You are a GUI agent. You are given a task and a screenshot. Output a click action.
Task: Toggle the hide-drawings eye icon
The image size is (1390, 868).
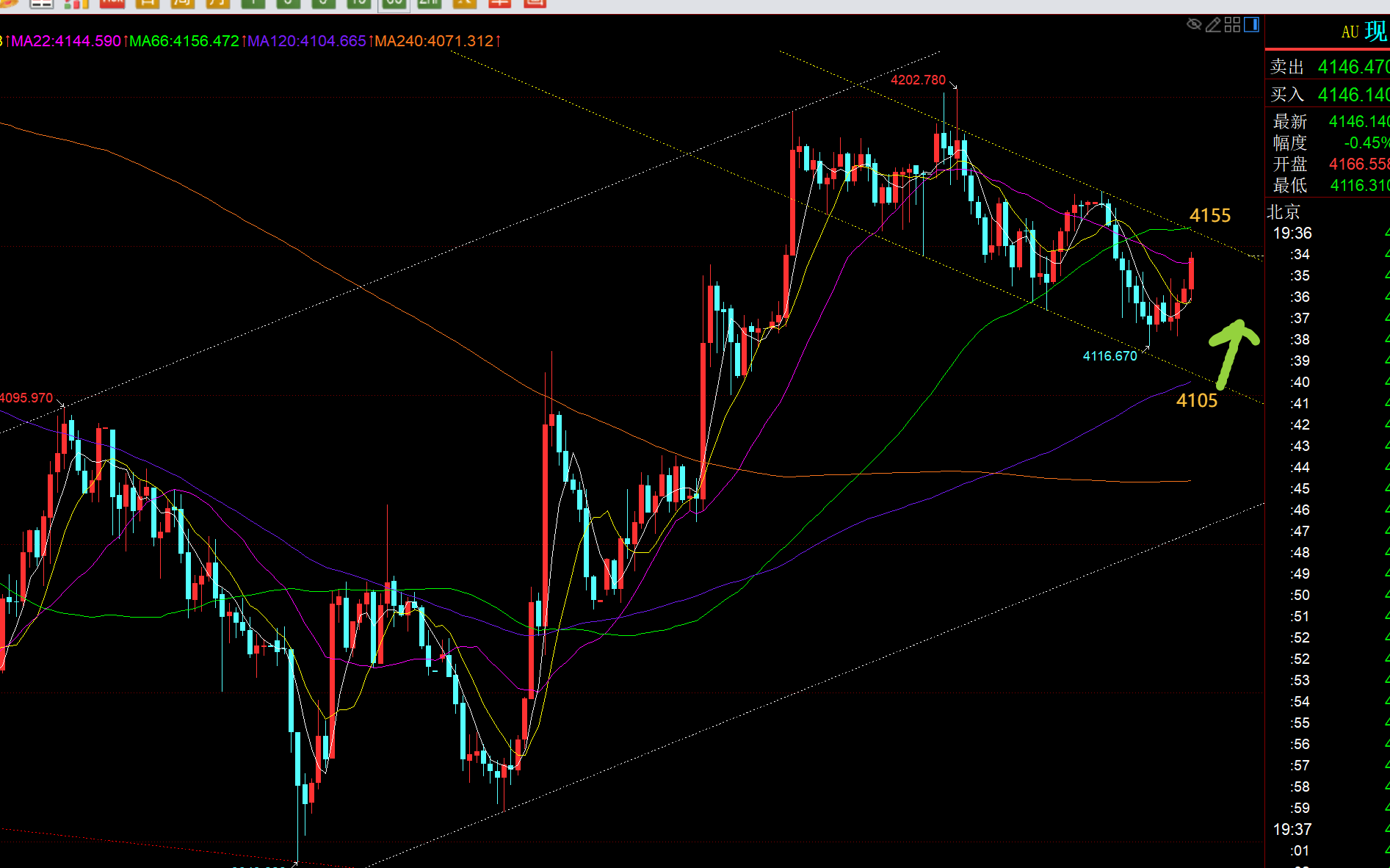click(x=1194, y=25)
